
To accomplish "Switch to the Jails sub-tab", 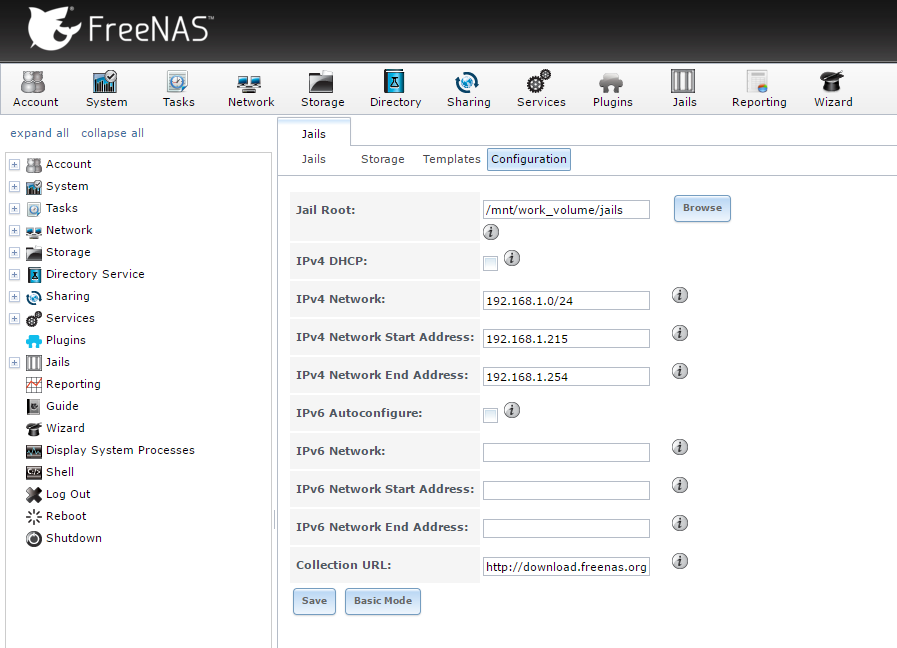I will tap(313, 159).
